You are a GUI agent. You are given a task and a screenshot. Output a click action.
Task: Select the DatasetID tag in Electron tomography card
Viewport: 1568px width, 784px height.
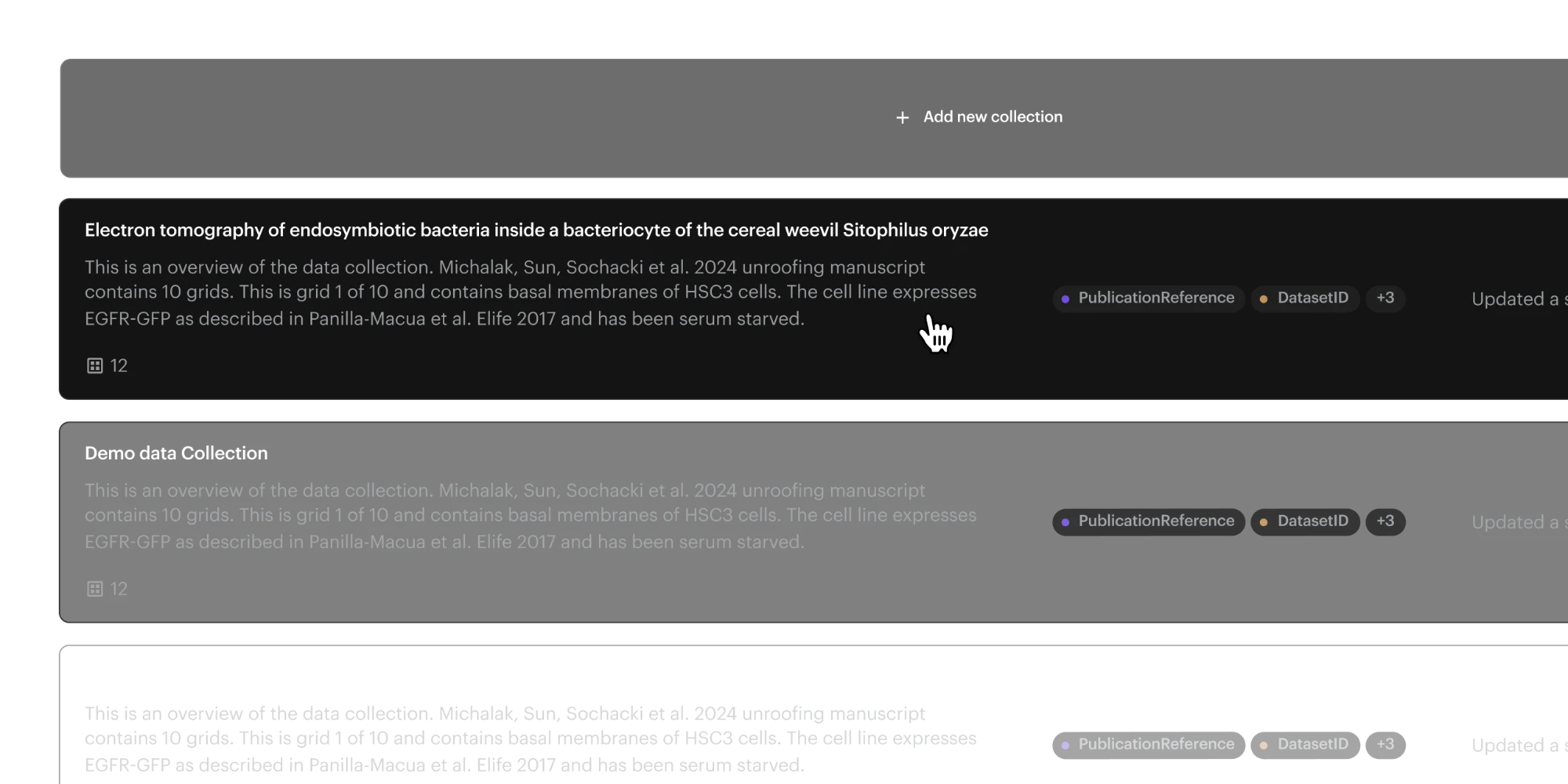click(1305, 298)
